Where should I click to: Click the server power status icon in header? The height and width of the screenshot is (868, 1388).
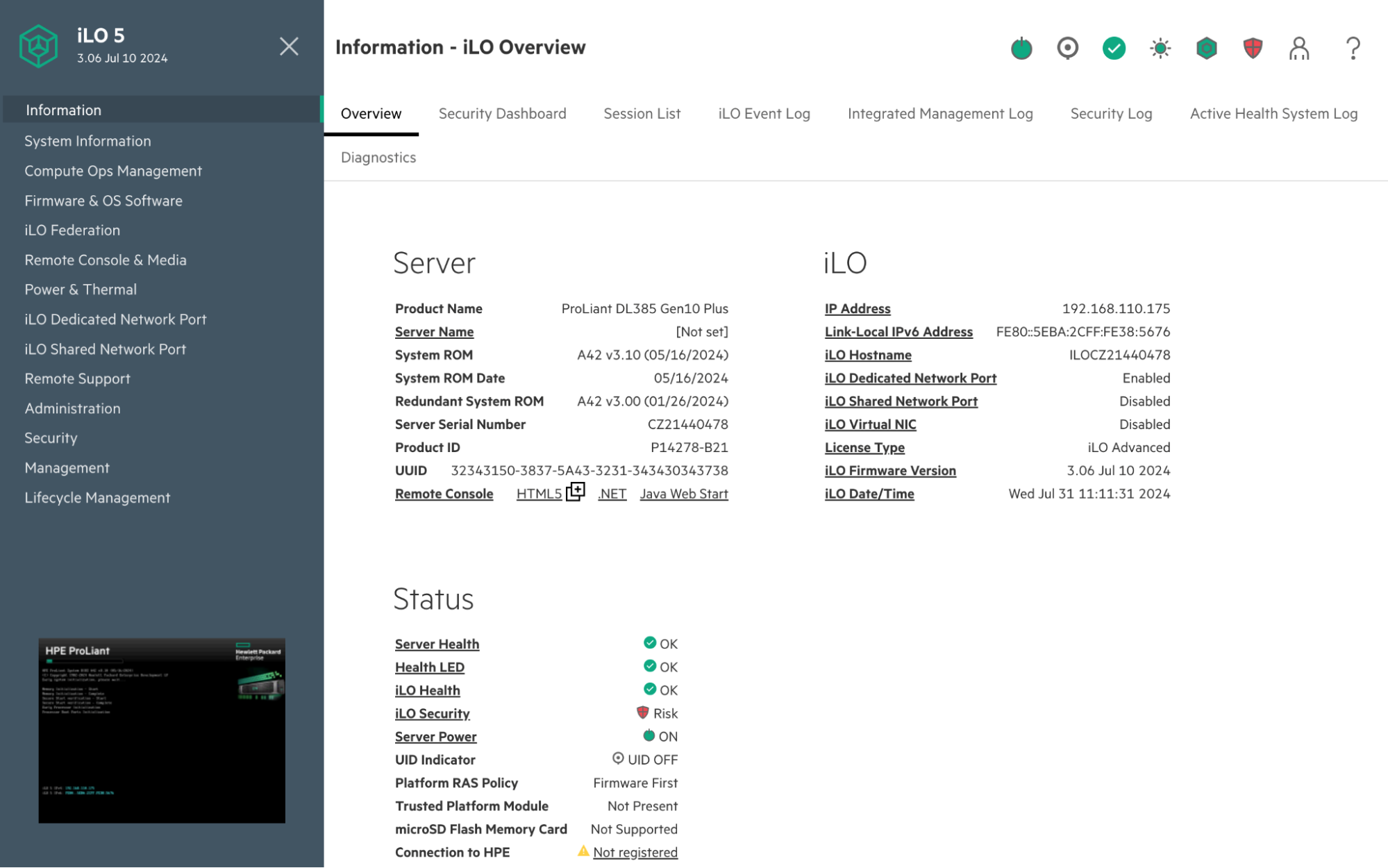1021,48
